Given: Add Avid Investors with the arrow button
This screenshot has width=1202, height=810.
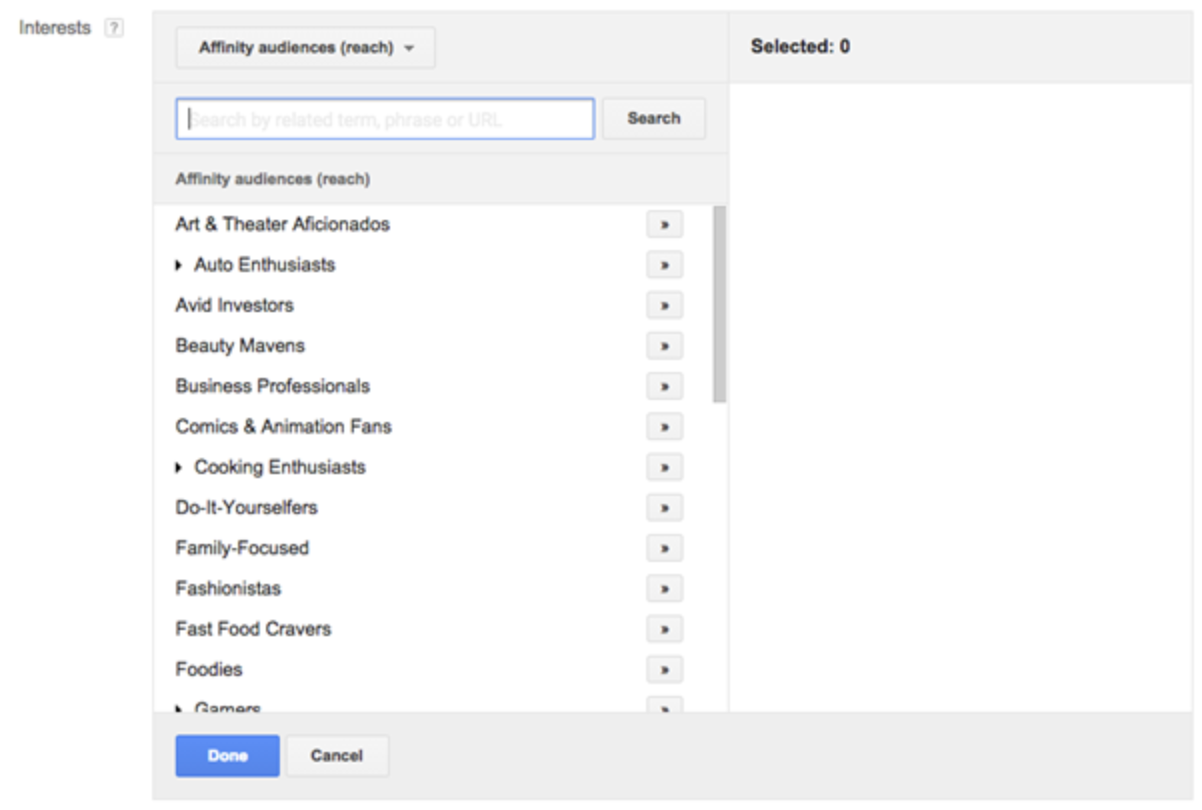Looking at the screenshot, I should (x=664, y=305).
